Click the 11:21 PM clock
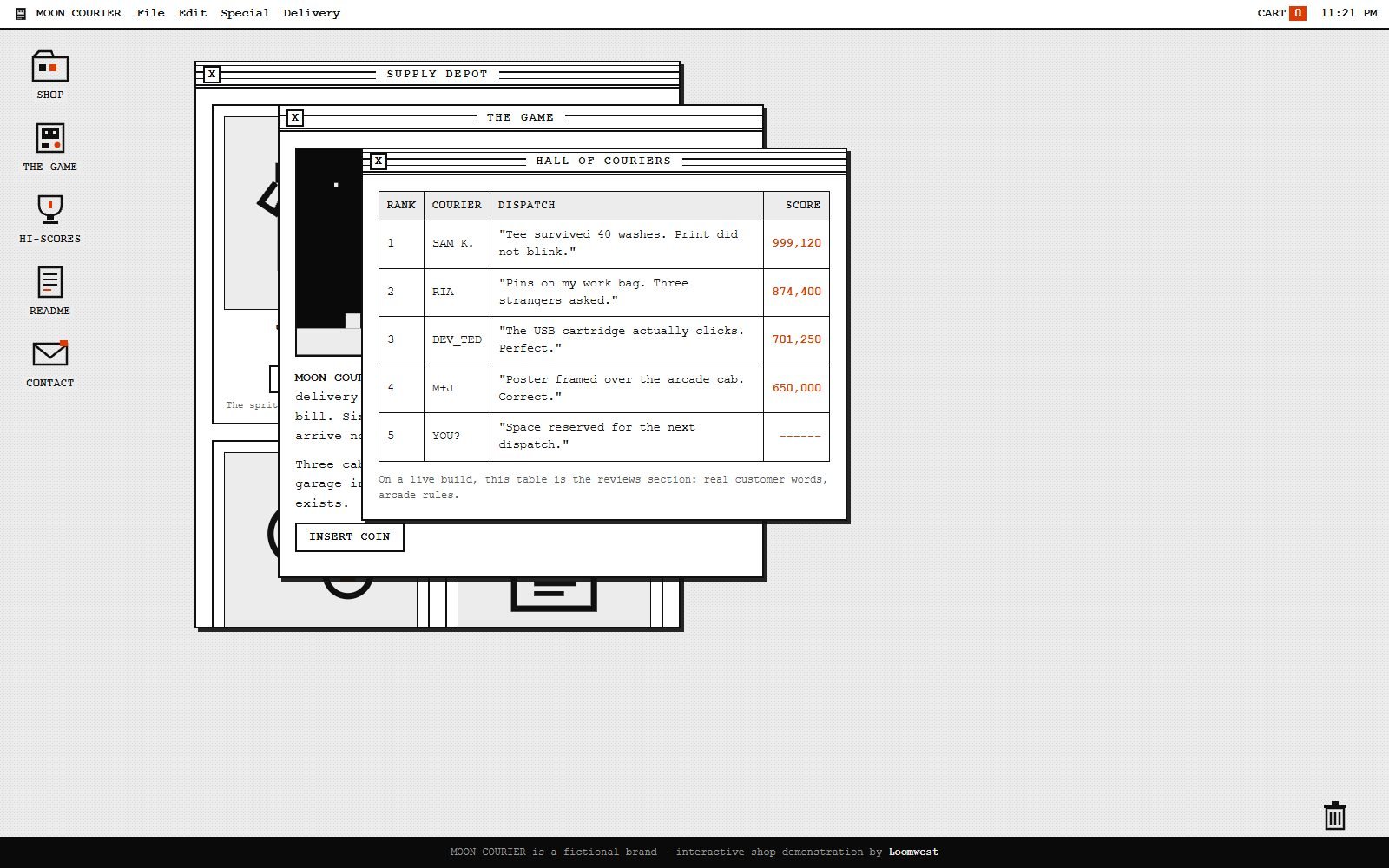The image size is (1389, 868). [1348, 13]
